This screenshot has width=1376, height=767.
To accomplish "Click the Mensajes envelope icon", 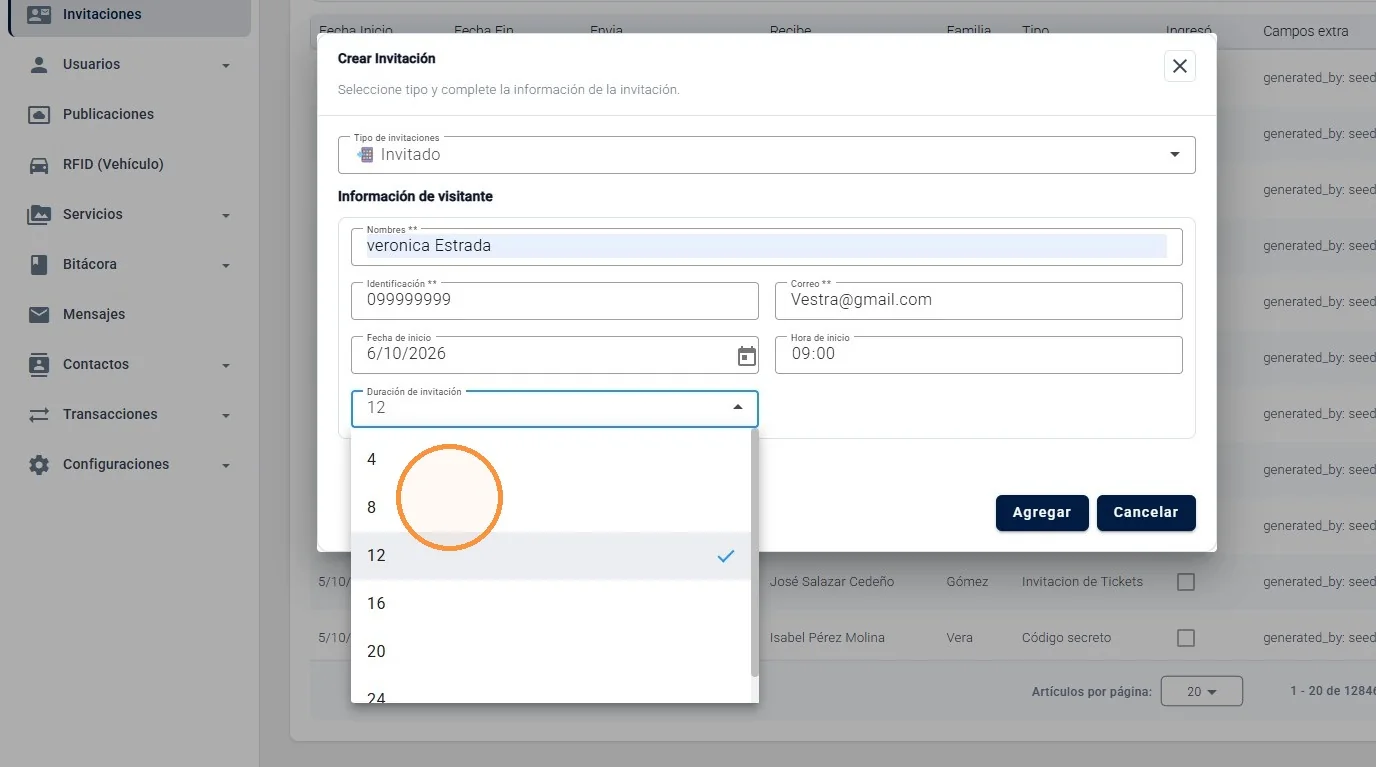I will point(39,314).
